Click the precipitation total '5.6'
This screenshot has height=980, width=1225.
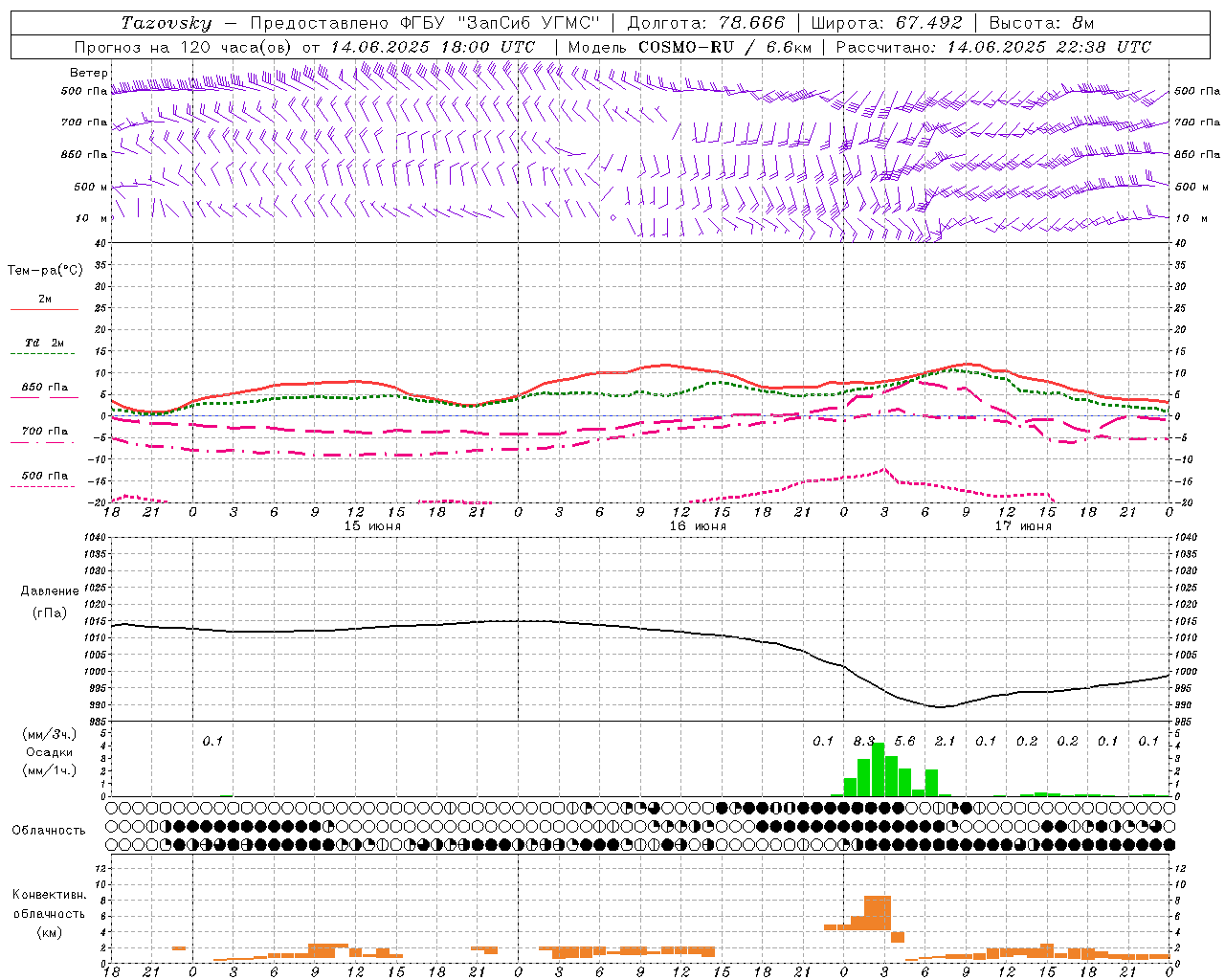[904, 741]
